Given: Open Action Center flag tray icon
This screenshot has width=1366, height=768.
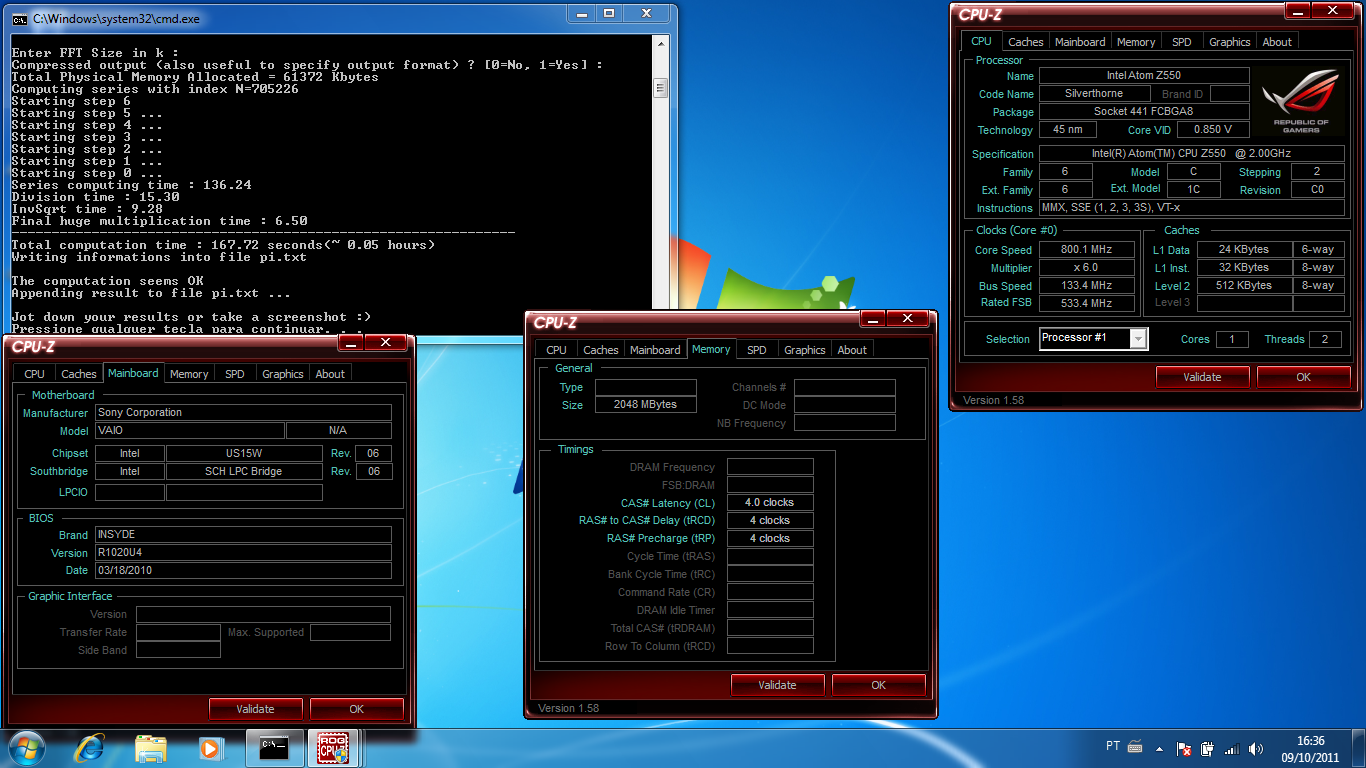Looking at the screenshot, I should 1184,748.
